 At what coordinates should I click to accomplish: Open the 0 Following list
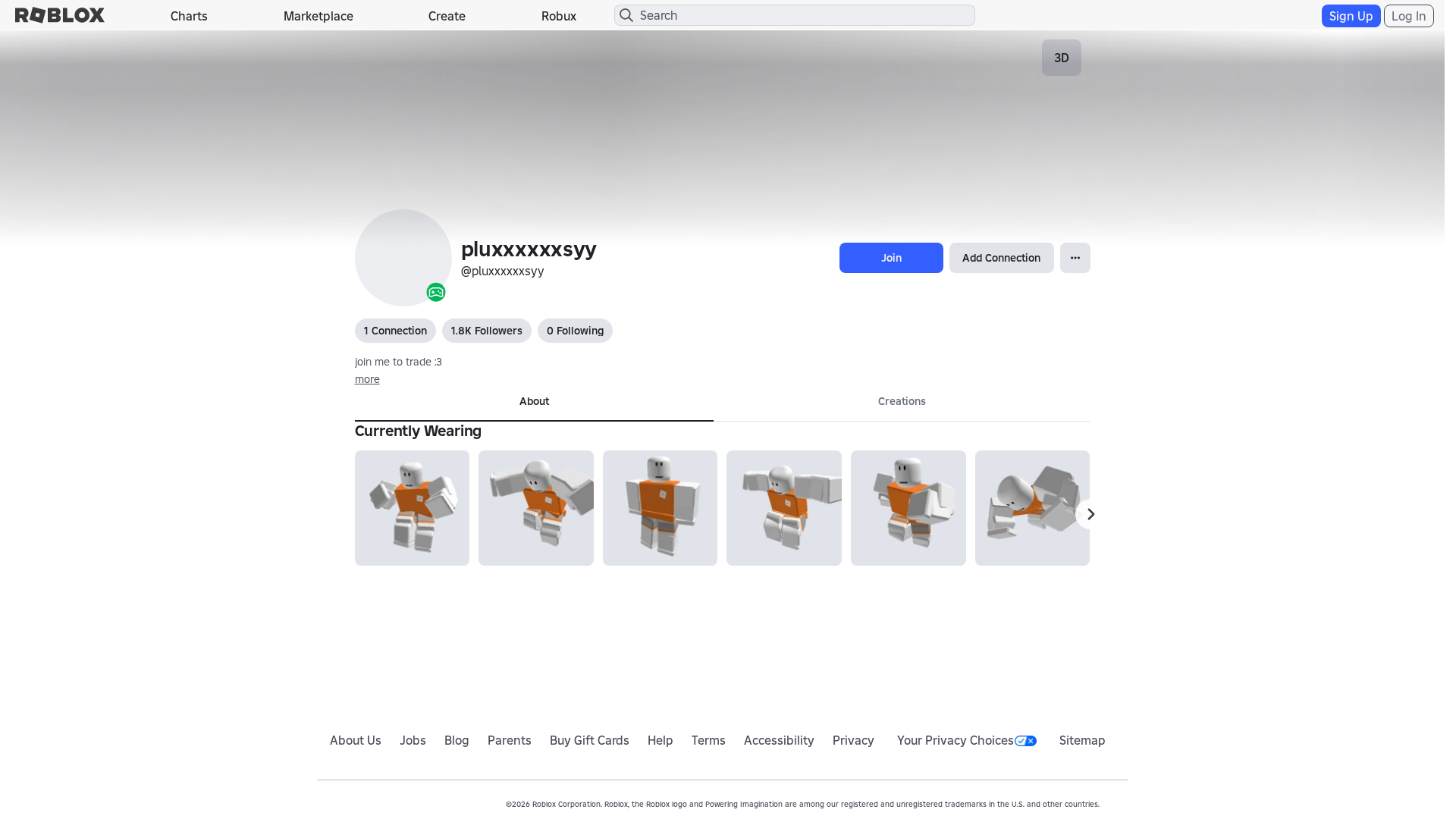point(575,331)
